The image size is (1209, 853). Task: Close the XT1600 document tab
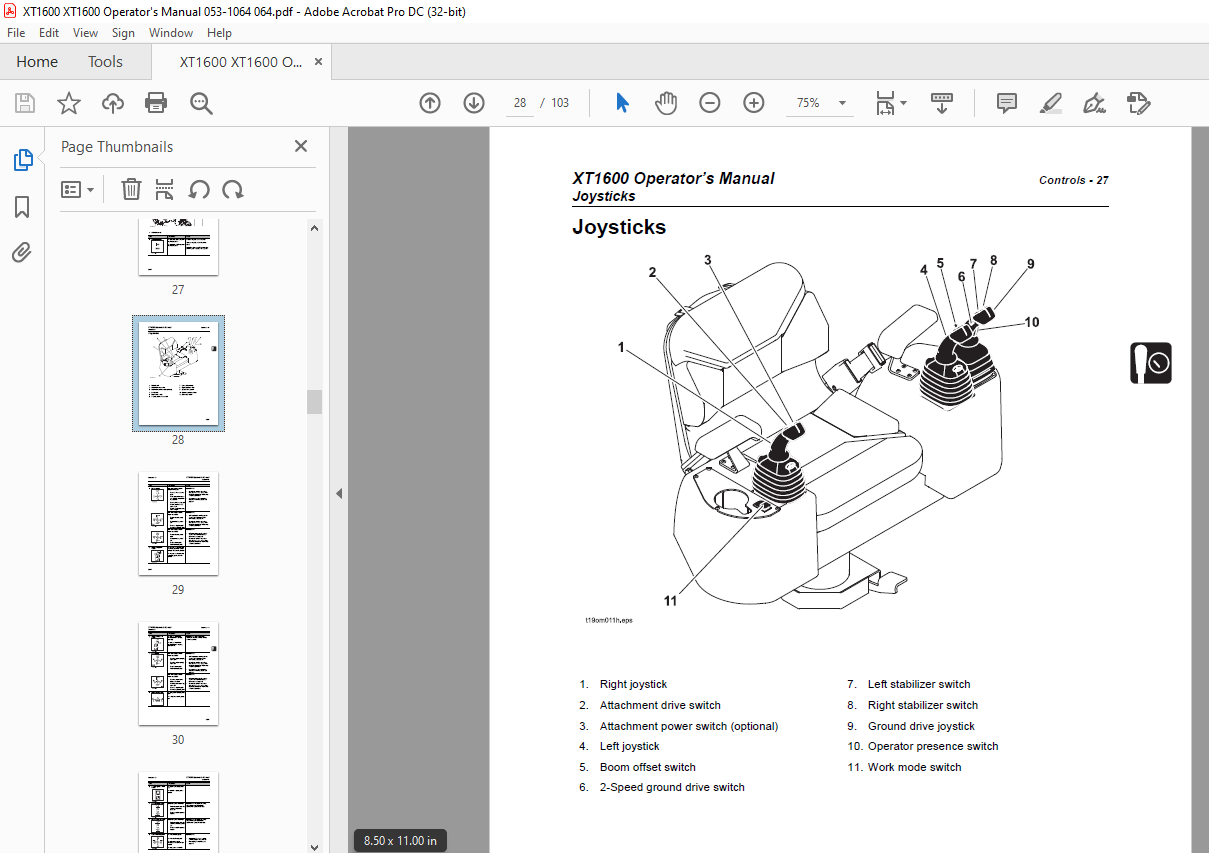(x=318, y=62)
